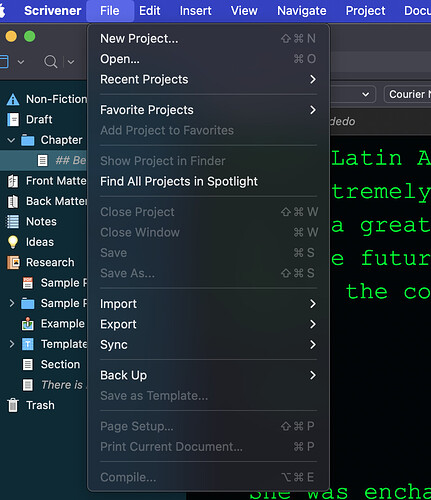This screenshot has width=431, height=500.
Task: Expand the Recent Projects submenu
Action: click(x=208, y=79)
